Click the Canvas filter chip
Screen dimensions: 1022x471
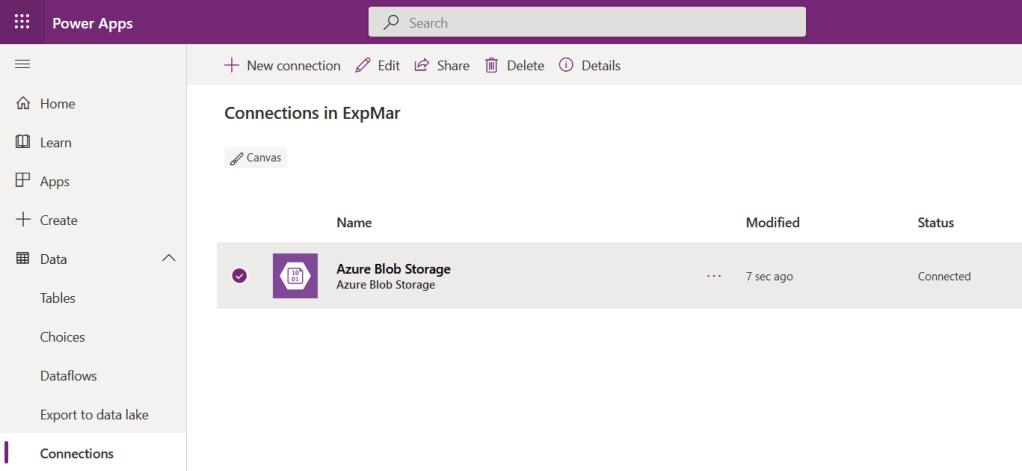pyautogui.click(x=256, y=158)
